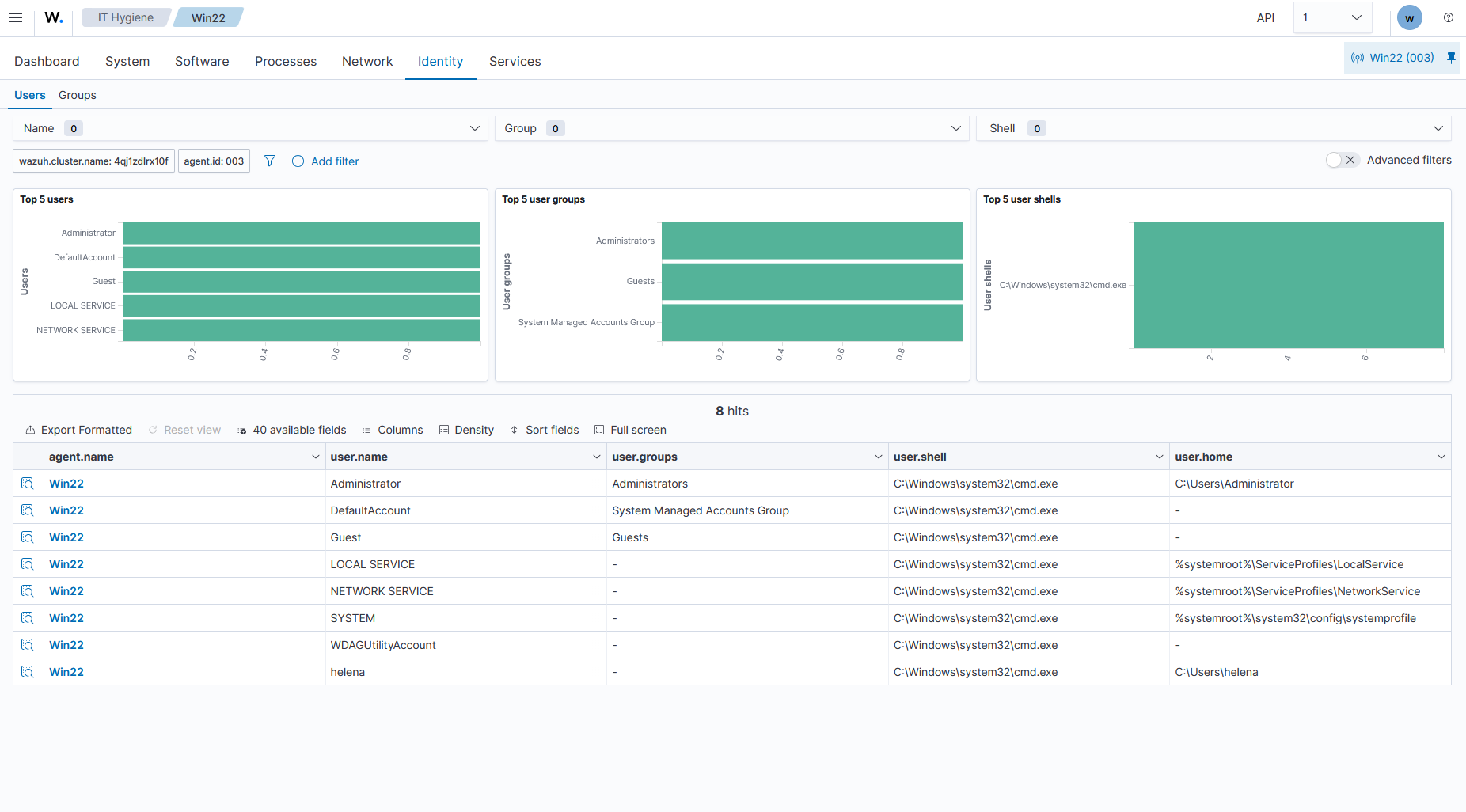Switch to the Processes tab

click(286, 61)
